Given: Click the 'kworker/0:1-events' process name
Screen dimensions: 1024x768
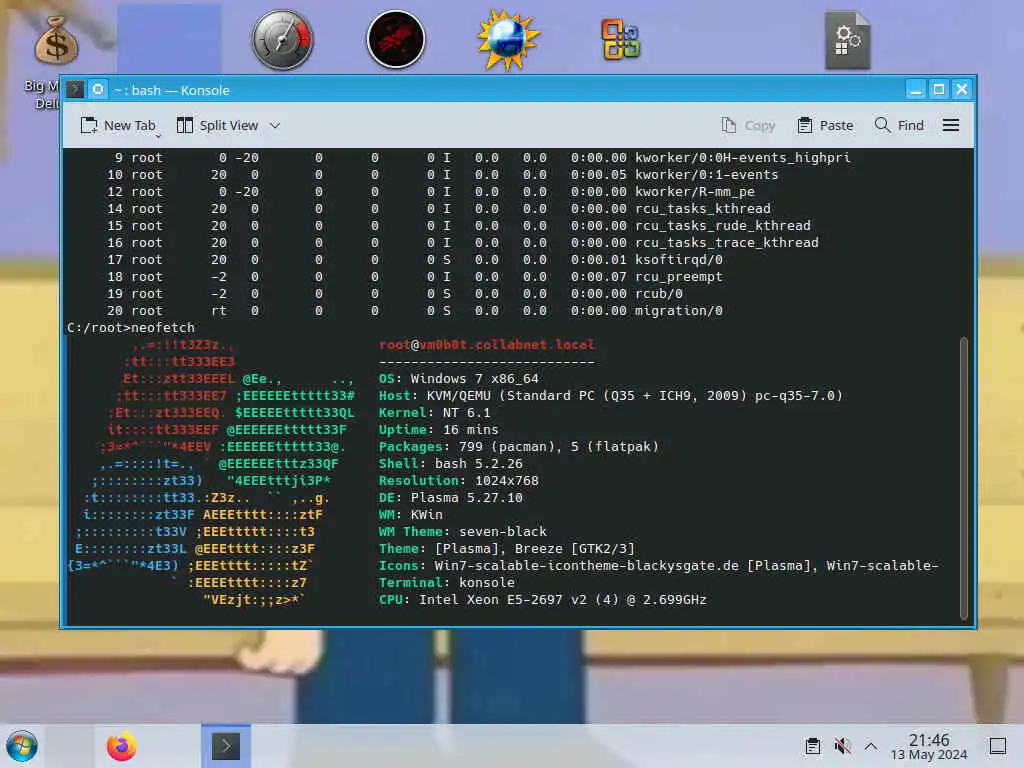Looking at the screenshot, I should pyautogui.click(x=707, y=175).
